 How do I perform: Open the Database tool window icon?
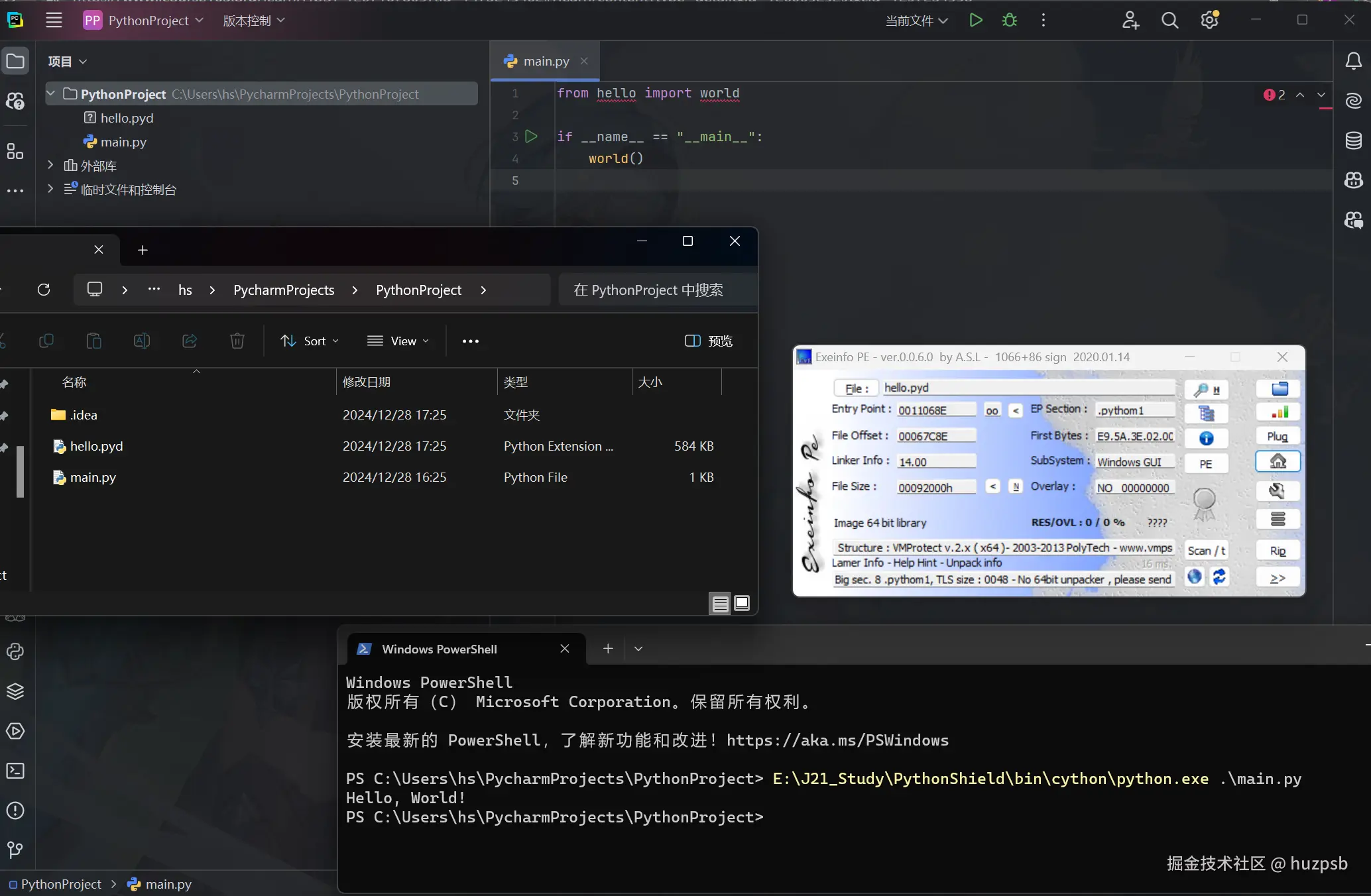pos(1353,140)
